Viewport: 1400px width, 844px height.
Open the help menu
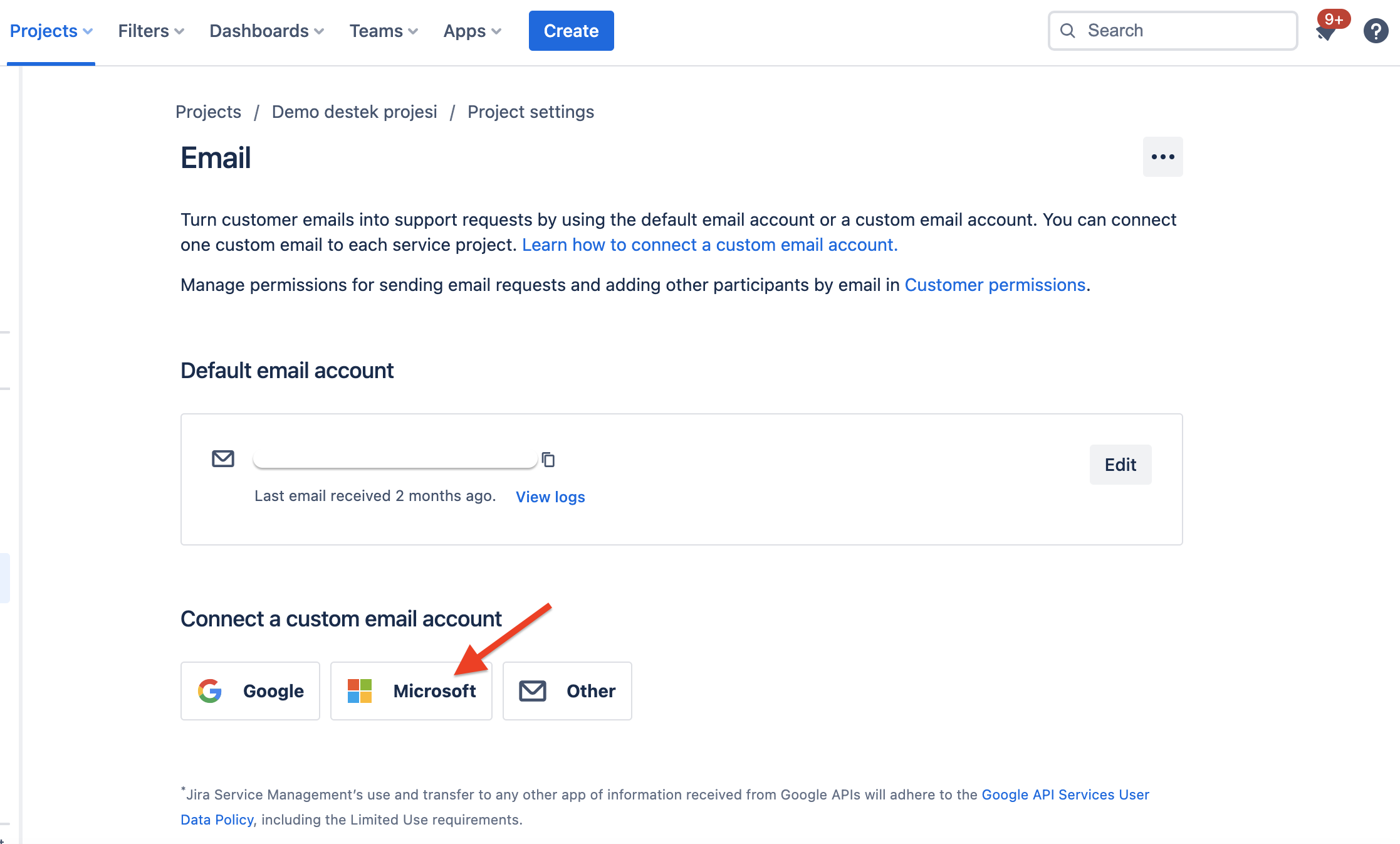[x=1376, y=30]
